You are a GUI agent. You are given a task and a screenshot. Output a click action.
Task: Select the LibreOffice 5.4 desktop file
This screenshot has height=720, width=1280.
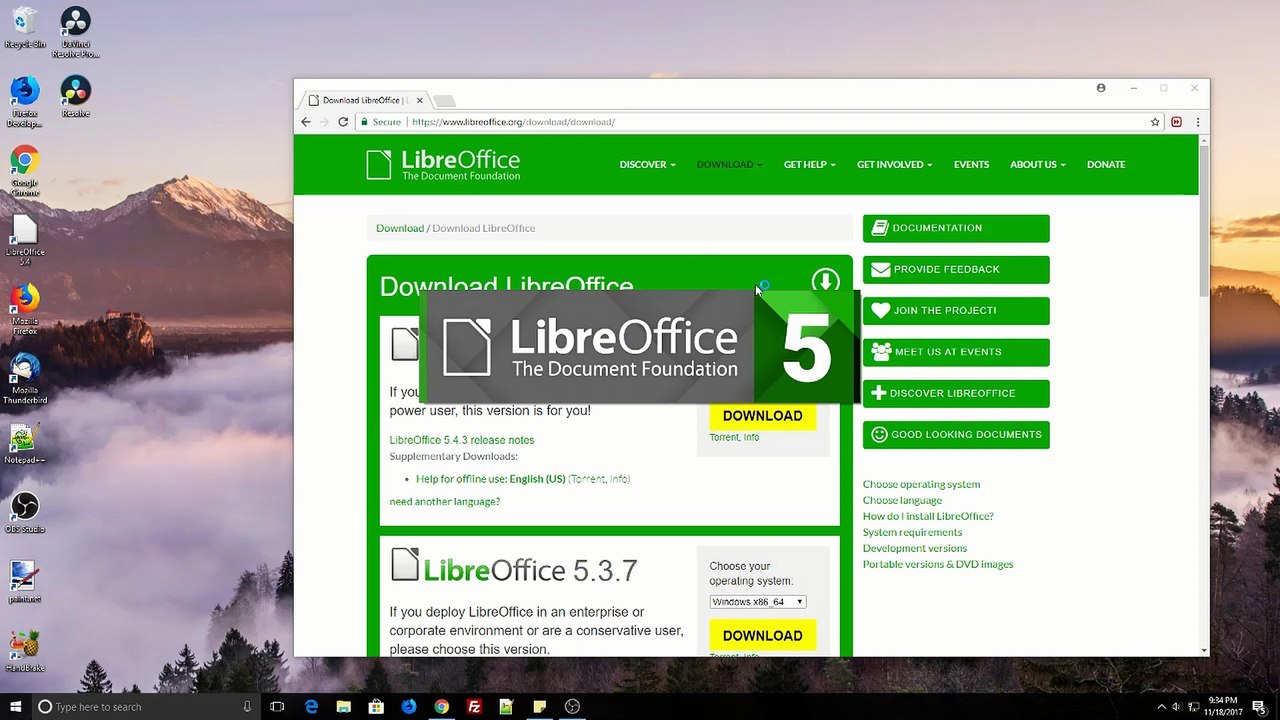(25, 240)
